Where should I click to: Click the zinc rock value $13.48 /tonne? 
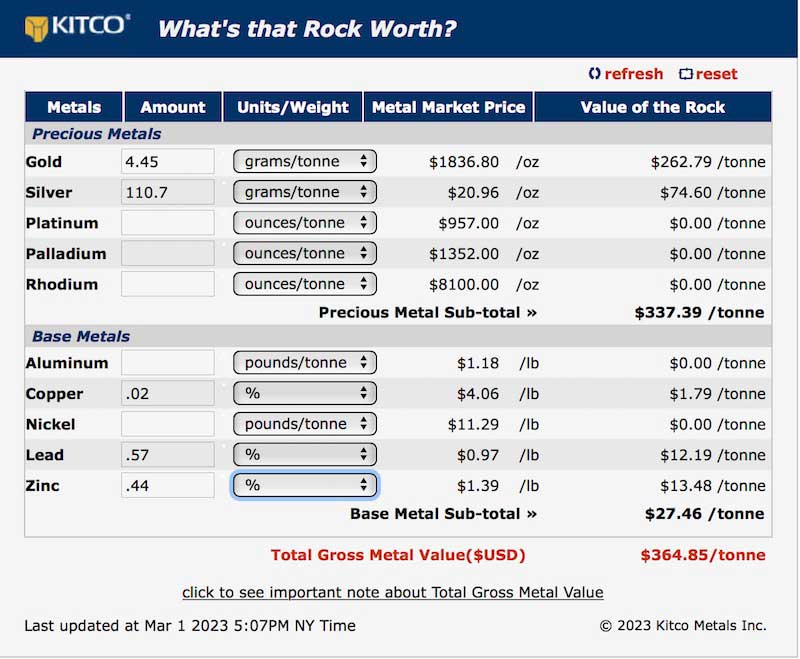pos(712,485)
